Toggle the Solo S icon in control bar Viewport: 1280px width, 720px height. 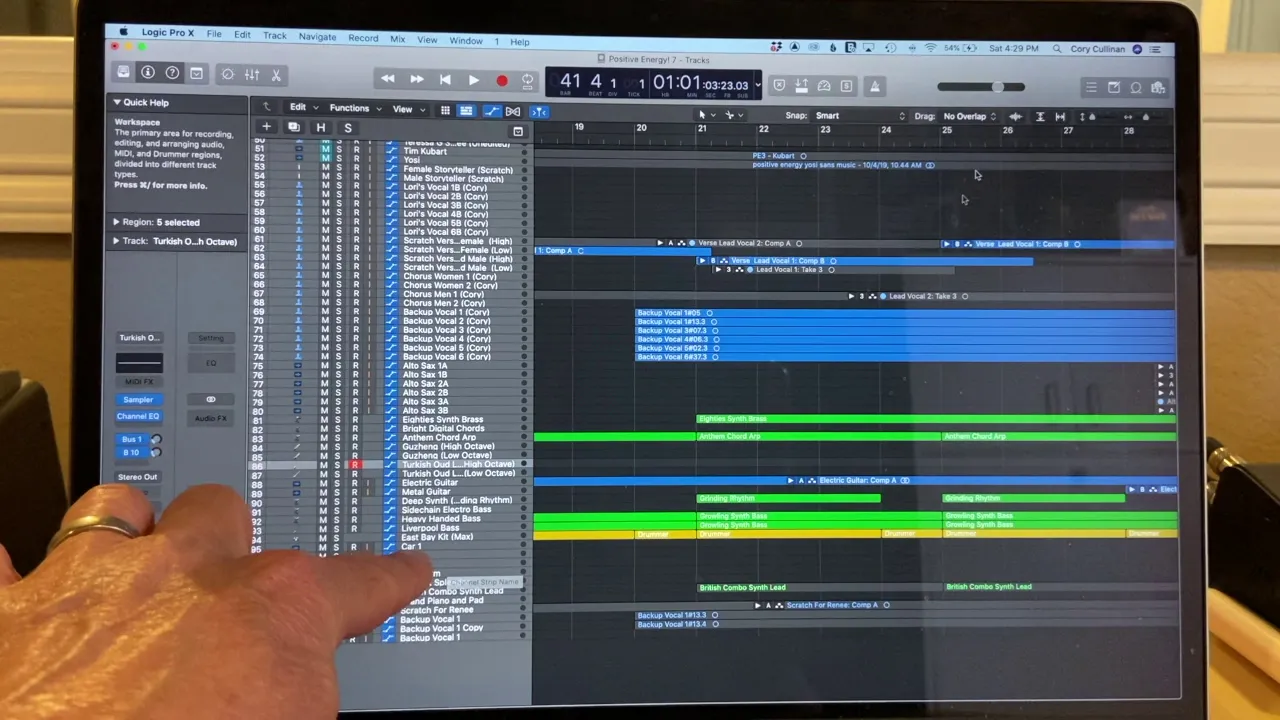pos(847,86)
